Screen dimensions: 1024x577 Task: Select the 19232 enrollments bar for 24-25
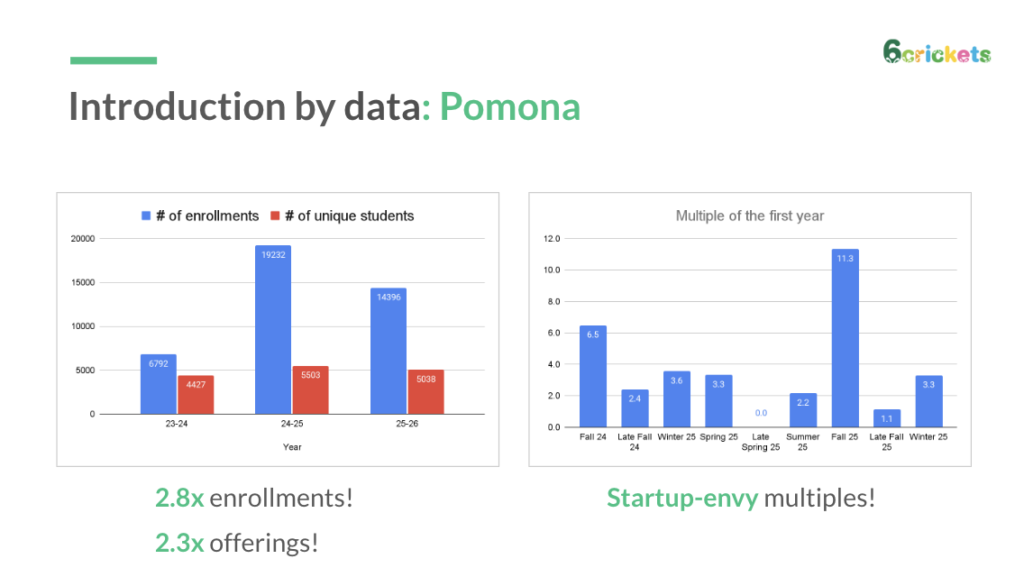coord(273,329)
